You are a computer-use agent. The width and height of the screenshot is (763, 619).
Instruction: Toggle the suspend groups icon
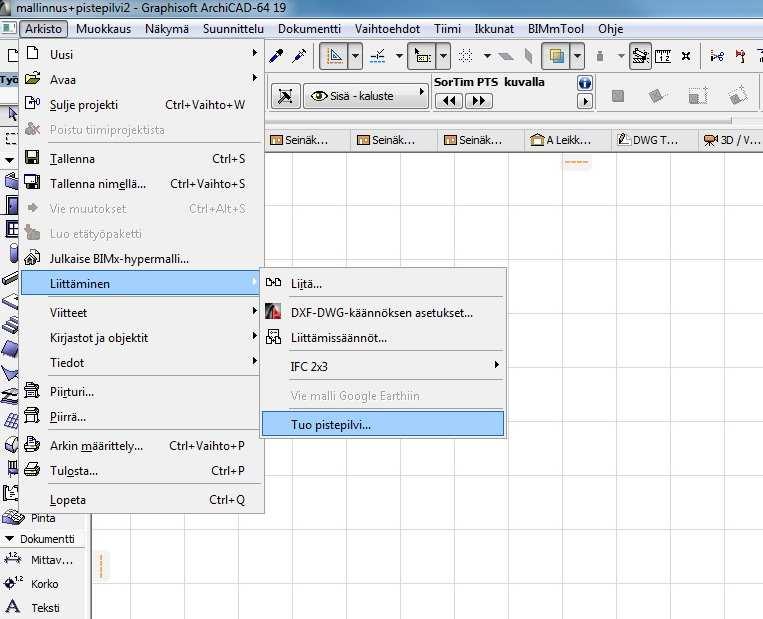pyautogui.click(x=640, y=56)
